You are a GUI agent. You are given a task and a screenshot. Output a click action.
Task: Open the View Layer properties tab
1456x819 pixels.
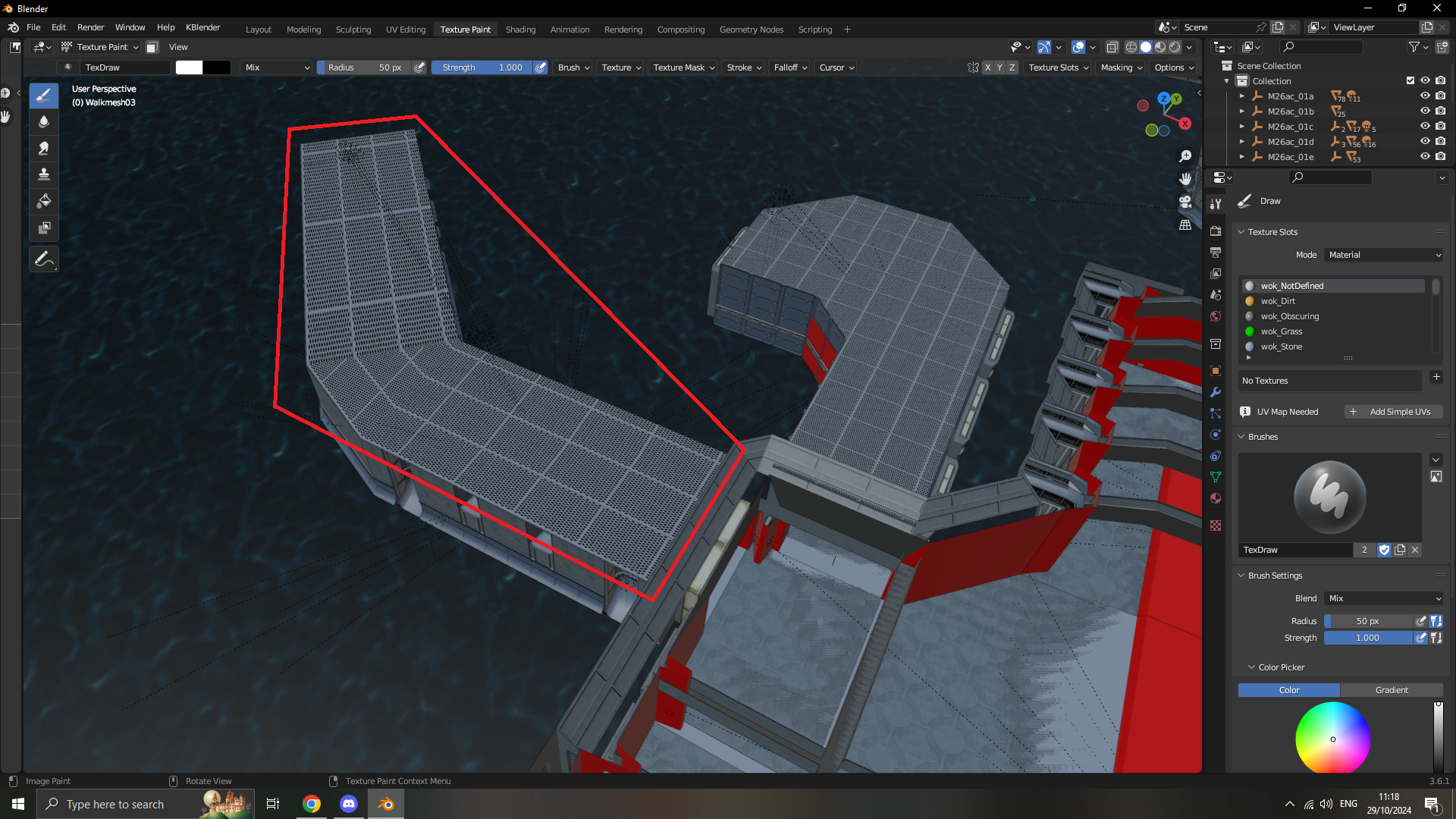coord(1216,274)
